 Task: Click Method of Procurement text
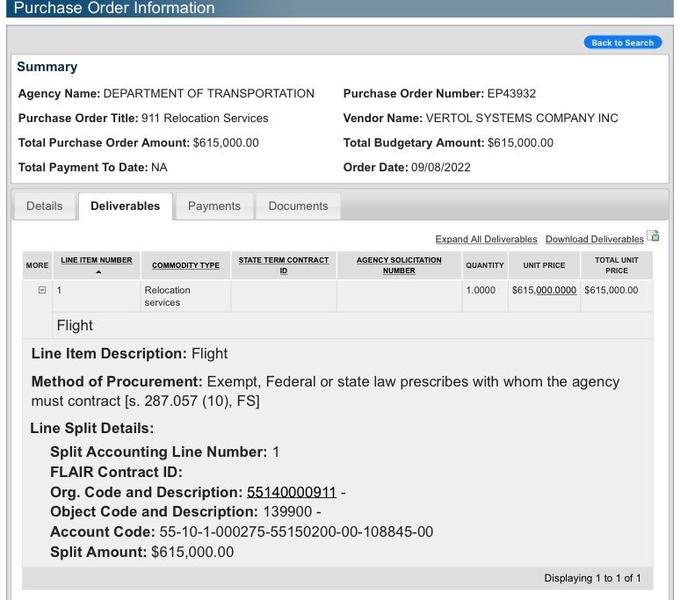(325, 391)
